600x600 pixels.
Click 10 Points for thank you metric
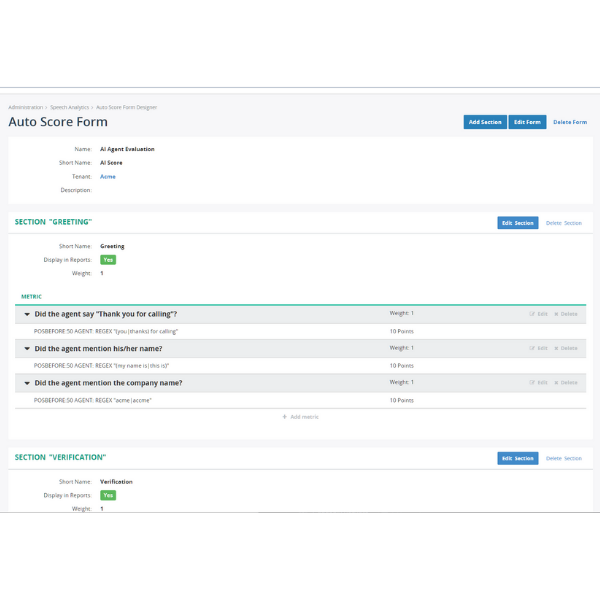402,331
